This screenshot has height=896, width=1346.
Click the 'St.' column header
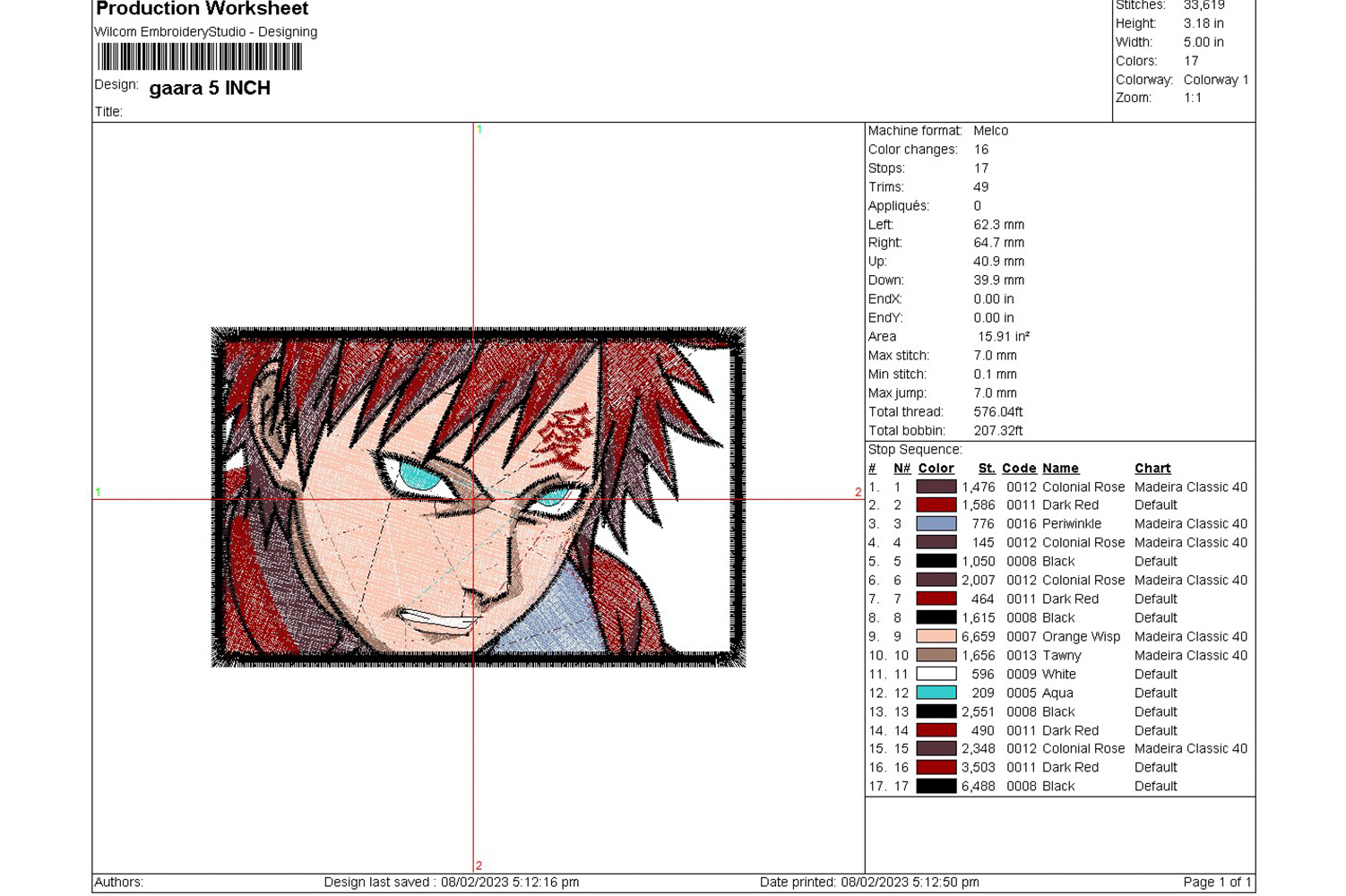point(987,469)
